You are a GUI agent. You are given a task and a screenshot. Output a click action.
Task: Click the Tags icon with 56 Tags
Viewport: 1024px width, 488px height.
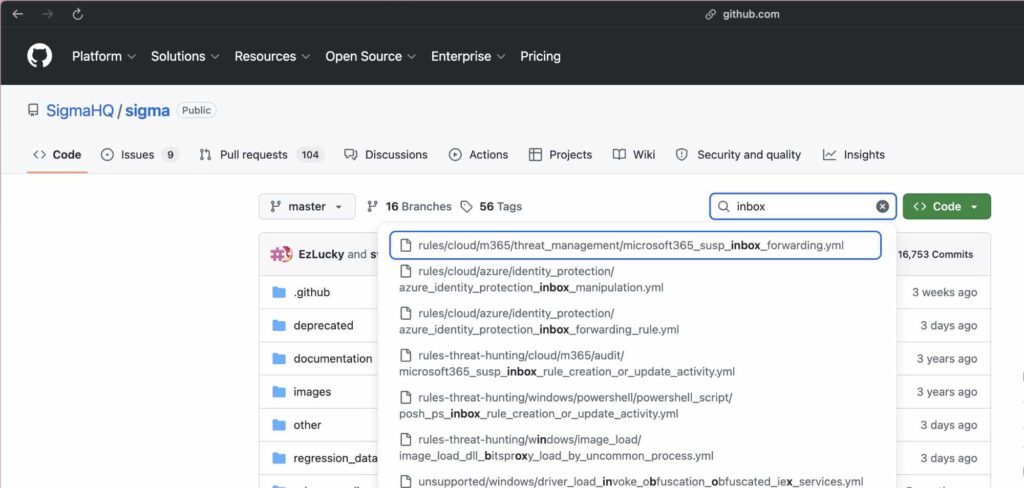[x=466, y=207]
